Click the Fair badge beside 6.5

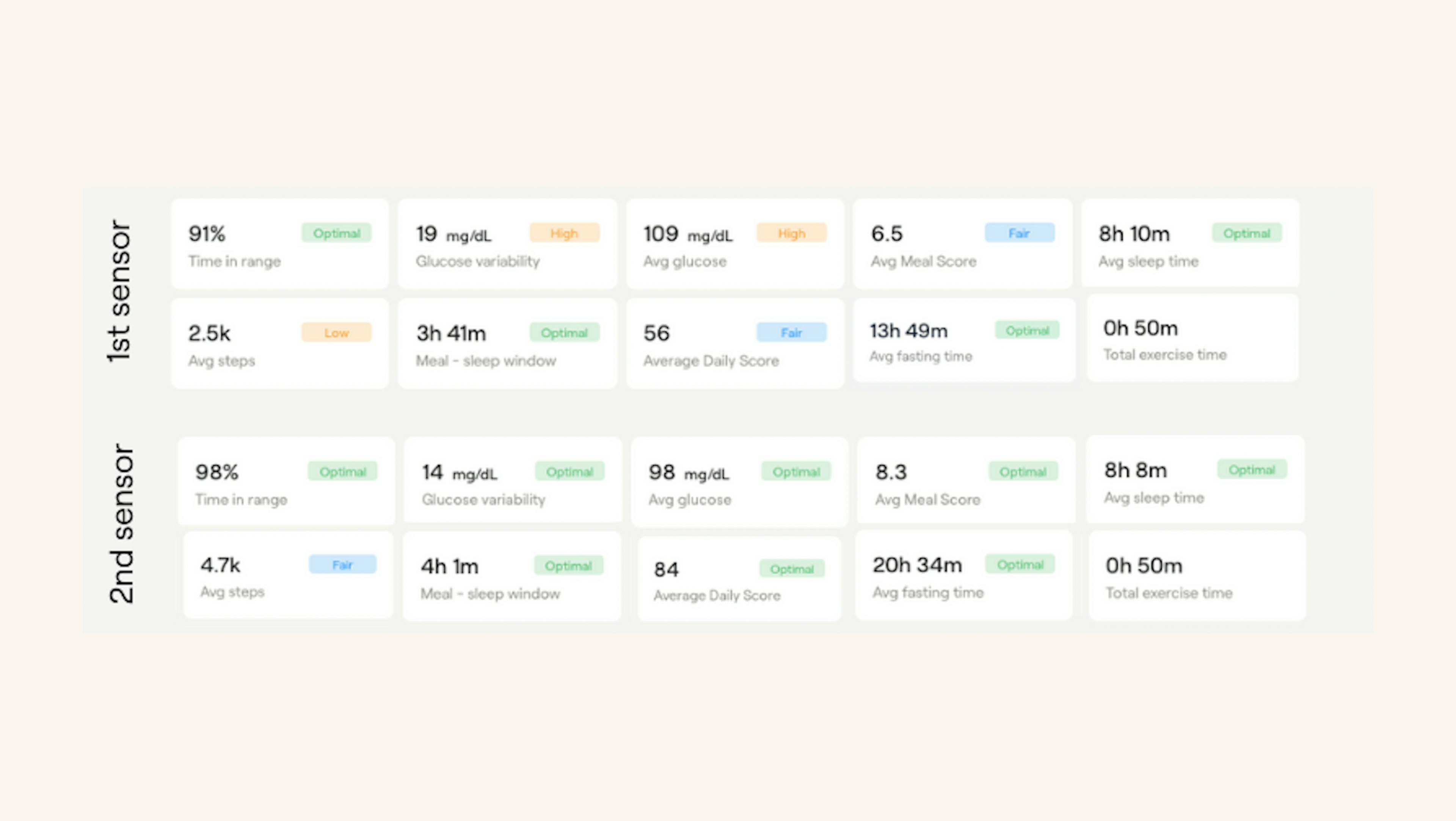click(x=1020, y=233)
